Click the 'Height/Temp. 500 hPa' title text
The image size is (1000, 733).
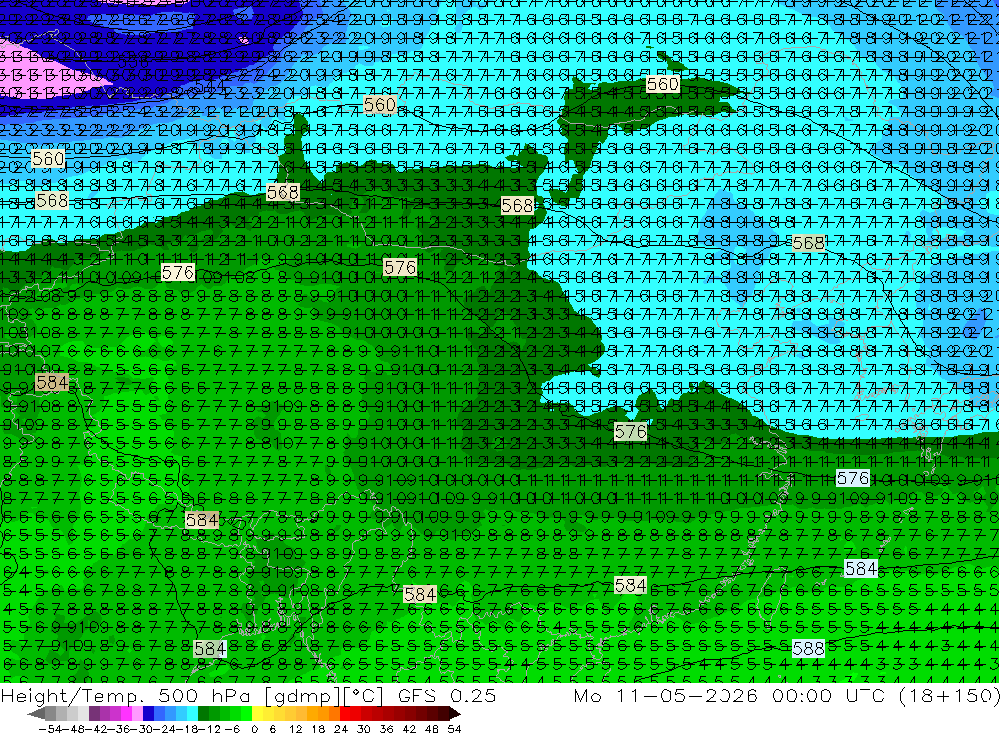click(125, 696)
